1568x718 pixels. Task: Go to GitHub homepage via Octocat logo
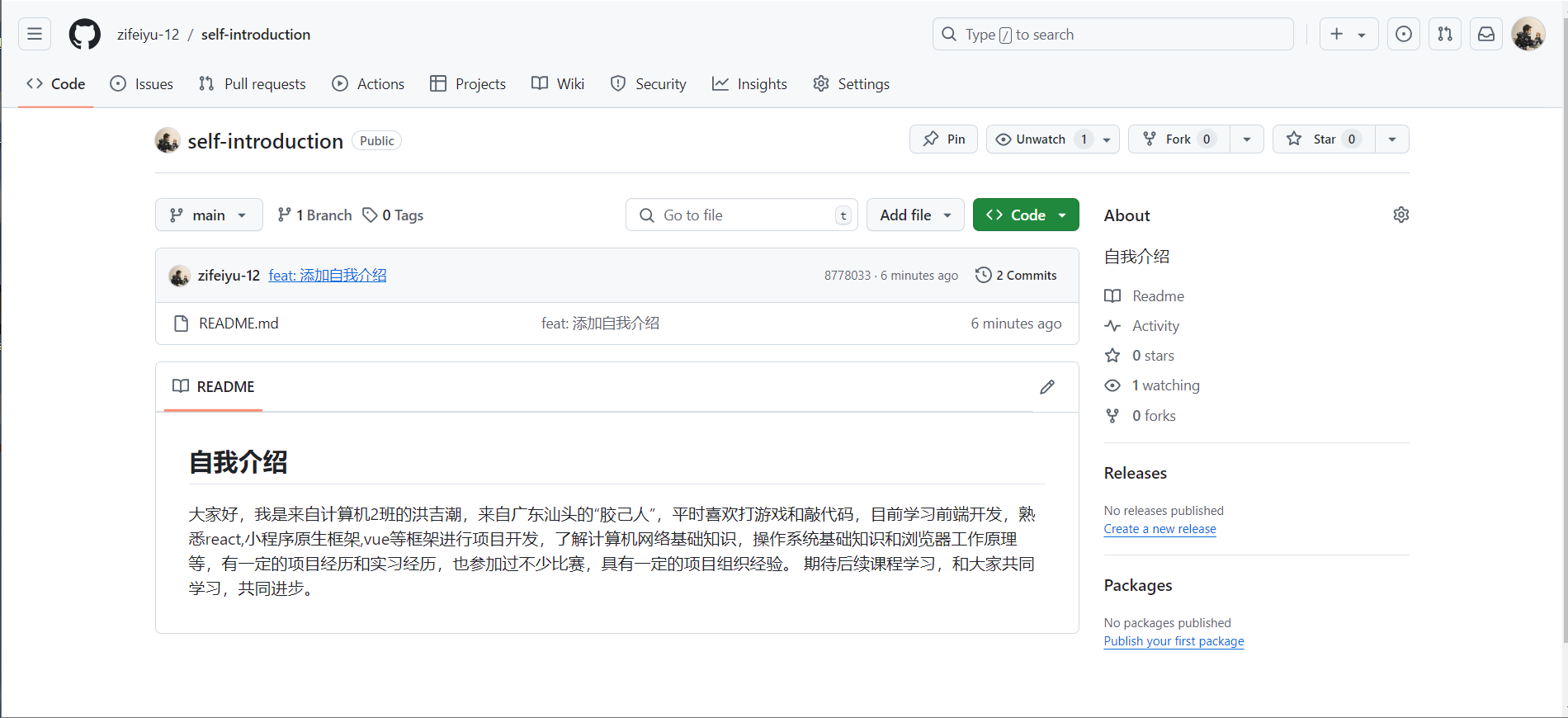pyautogui.click(x=85, y=34)
